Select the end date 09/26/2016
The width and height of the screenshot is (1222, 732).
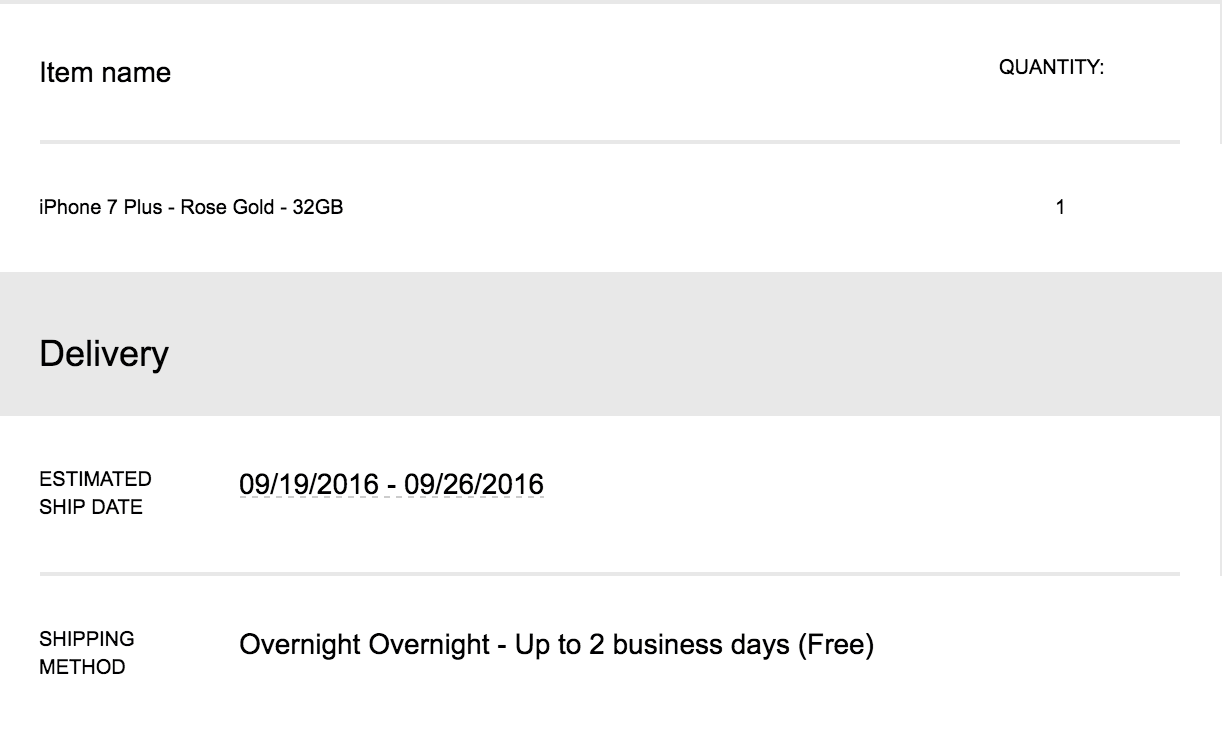pyautogui.click(x=474, y=485)
